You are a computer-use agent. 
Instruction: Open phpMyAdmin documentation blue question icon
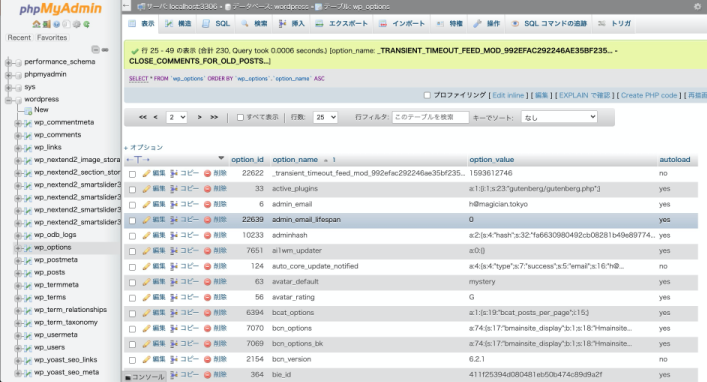click(x=56, y=24)
